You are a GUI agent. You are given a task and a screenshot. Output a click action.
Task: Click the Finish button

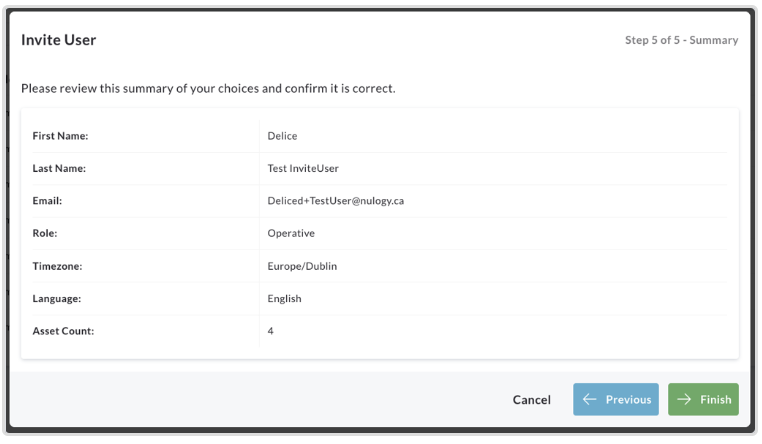pyautogui.click(x=703, y=399)
